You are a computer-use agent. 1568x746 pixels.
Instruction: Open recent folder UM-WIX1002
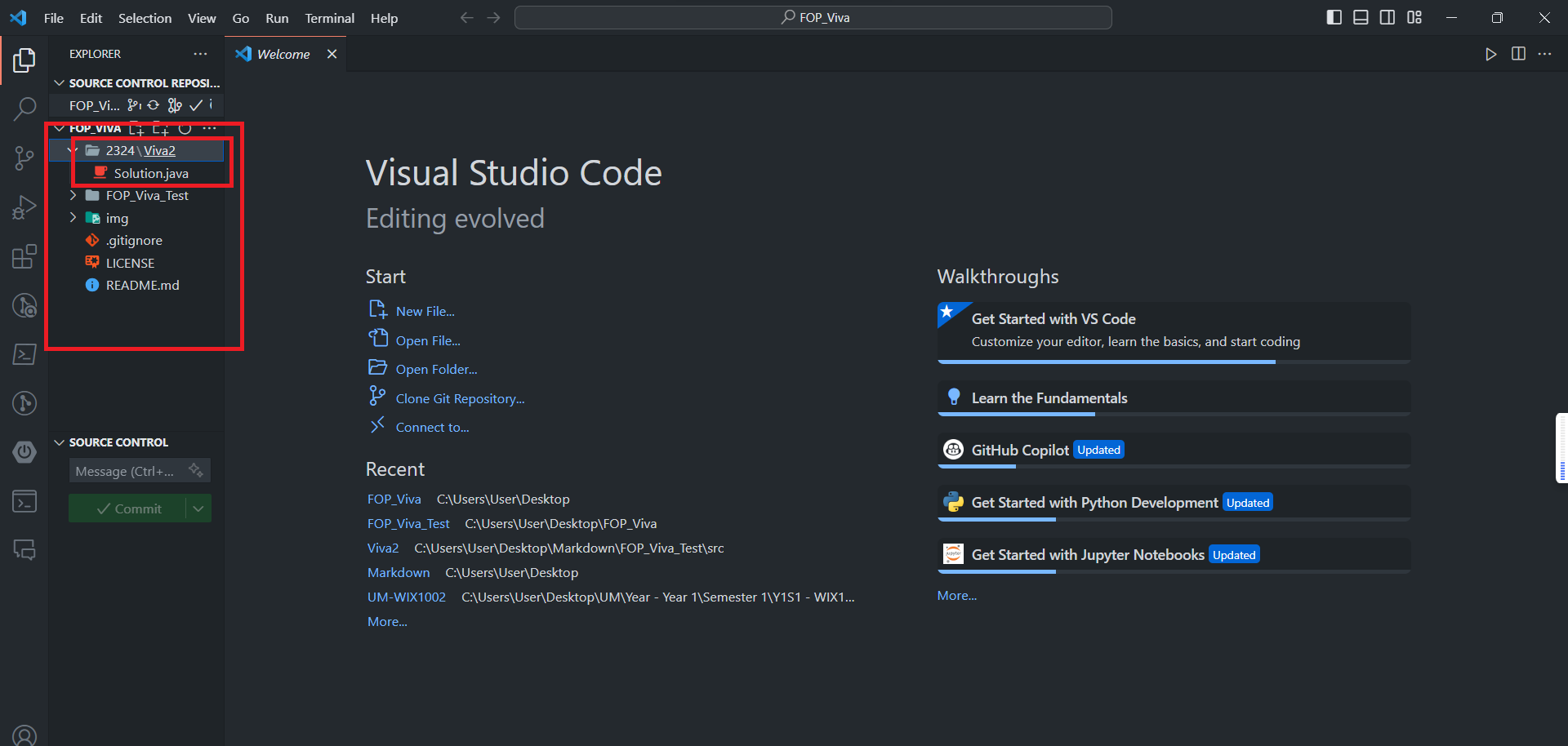(407, 597)
